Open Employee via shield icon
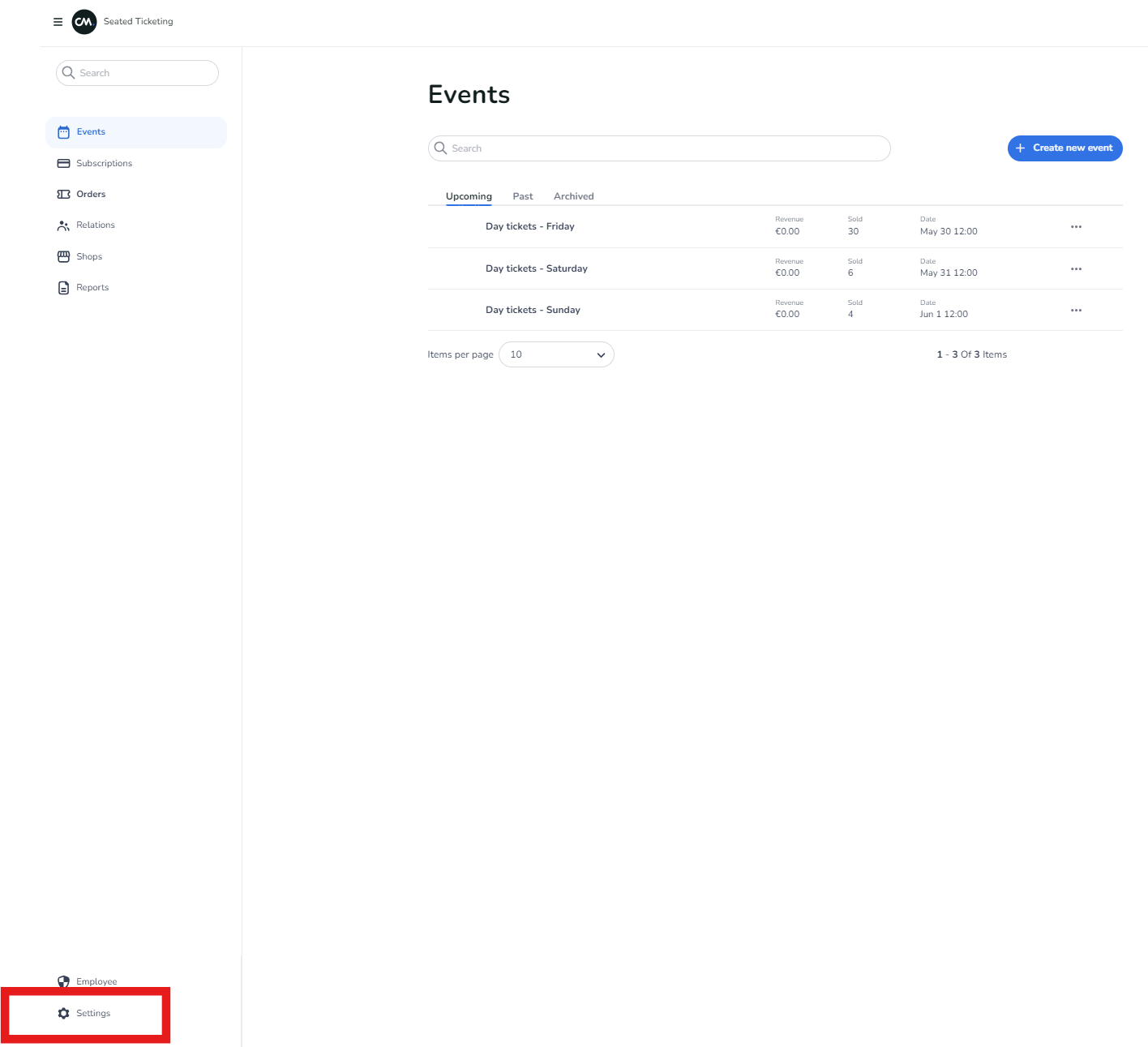The image size is (1148, 1047). coord(64,981)
